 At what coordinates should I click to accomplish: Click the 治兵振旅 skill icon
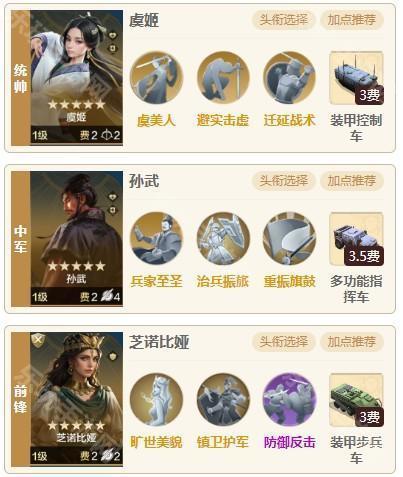223,239
